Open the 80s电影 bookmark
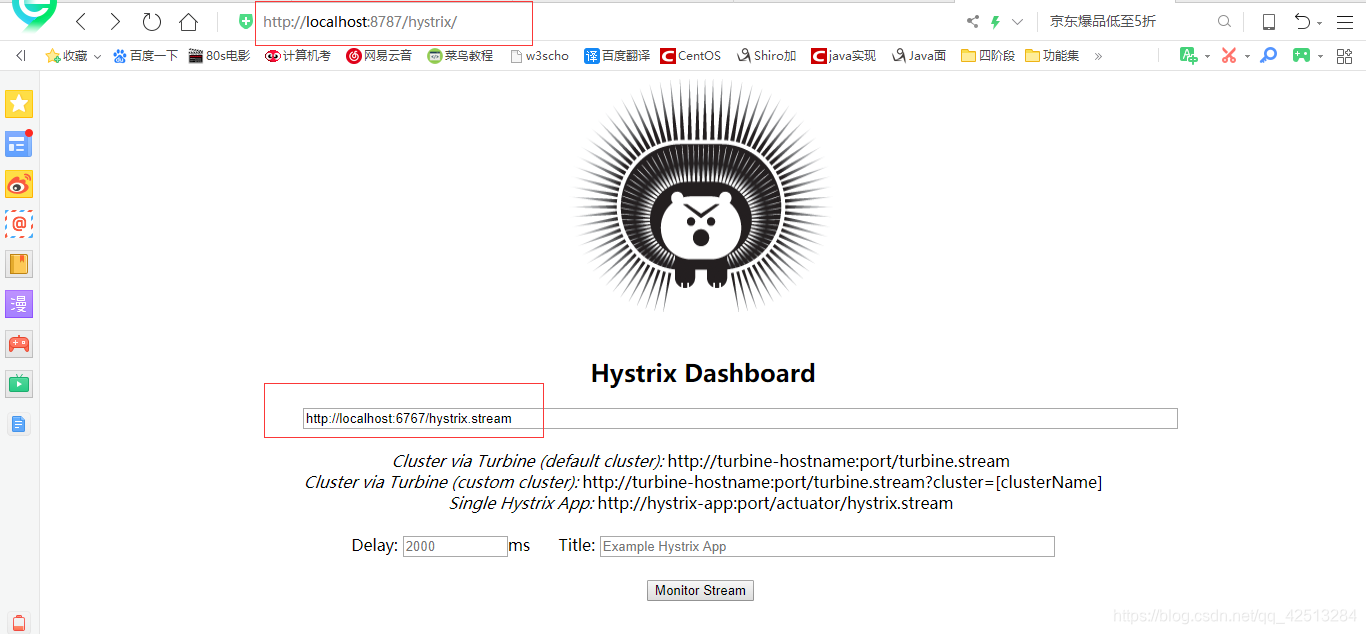Viewport: 1366px width, 634px height. click(x=219, y=56)
